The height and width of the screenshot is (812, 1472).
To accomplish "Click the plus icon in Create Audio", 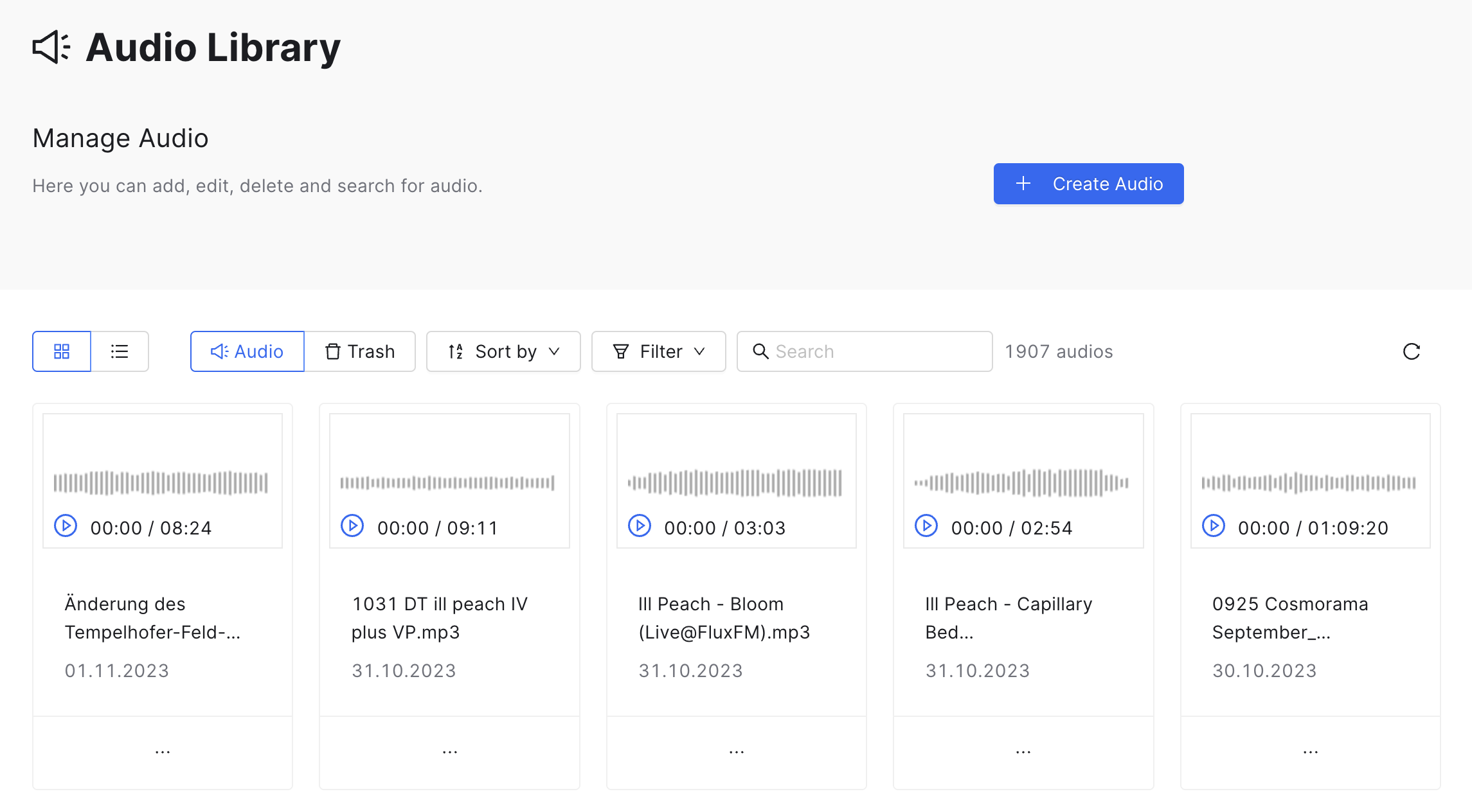I will coord(1023,184).
